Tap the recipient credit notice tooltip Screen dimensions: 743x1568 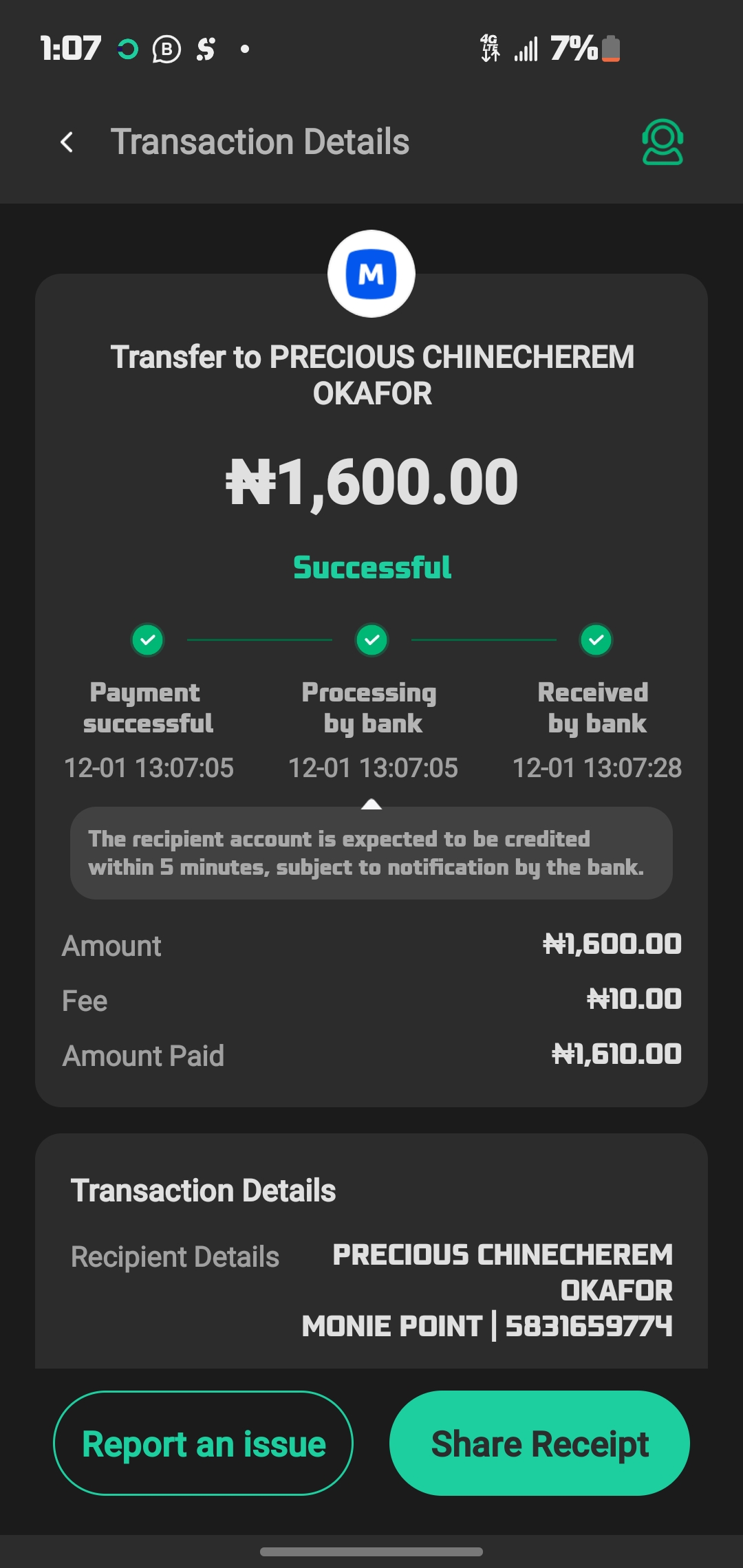(x=371, y=853)
